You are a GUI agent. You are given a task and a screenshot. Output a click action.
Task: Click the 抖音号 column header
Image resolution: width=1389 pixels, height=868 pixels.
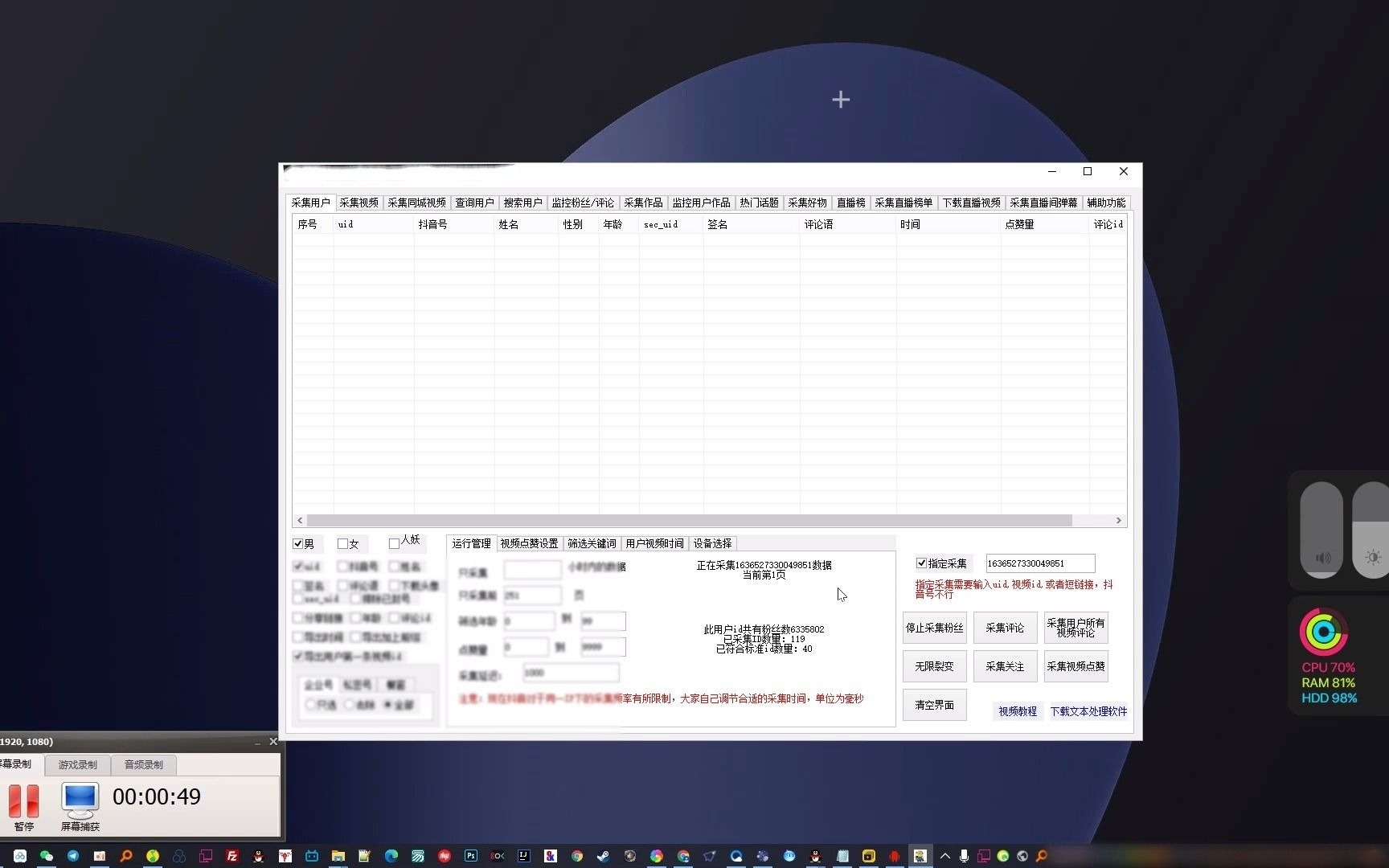tap(454, 224)
